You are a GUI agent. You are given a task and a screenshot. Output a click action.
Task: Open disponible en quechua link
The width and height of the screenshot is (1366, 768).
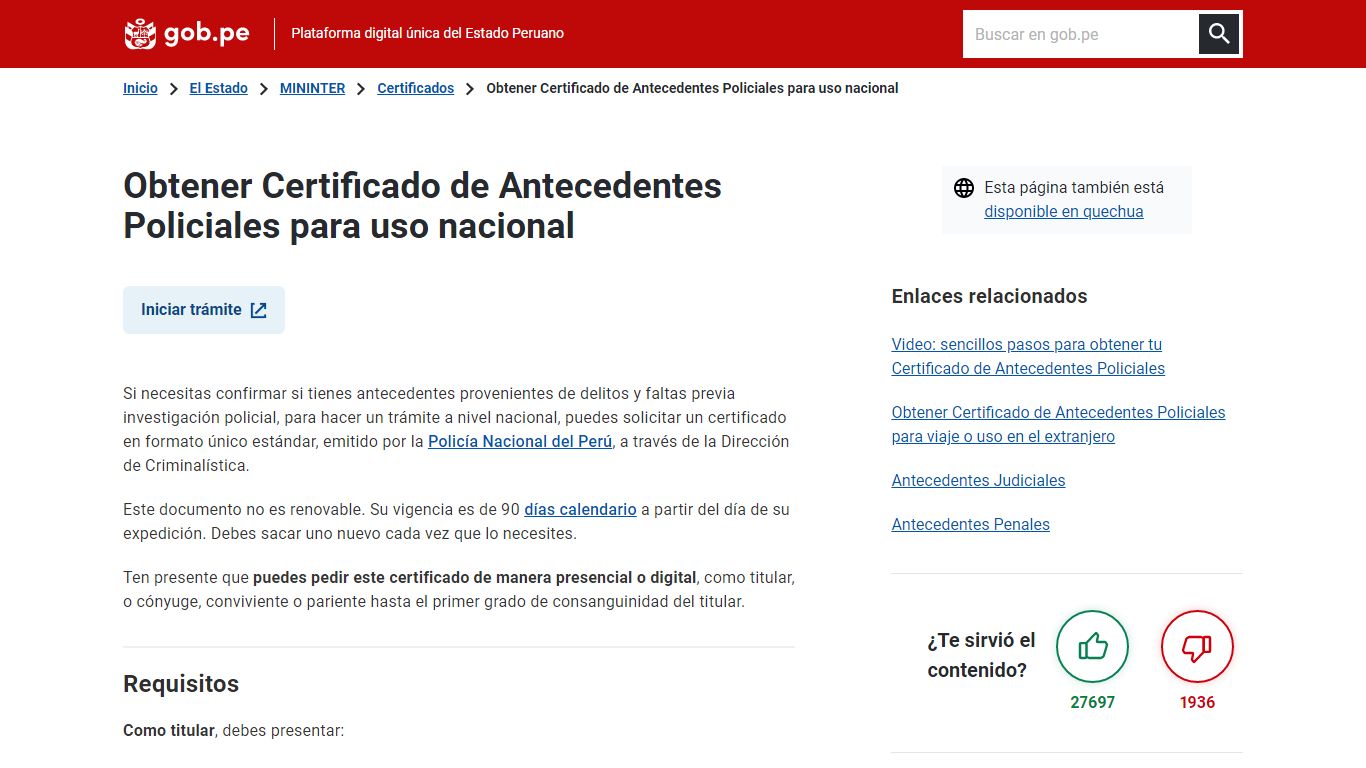point(1063,211)
